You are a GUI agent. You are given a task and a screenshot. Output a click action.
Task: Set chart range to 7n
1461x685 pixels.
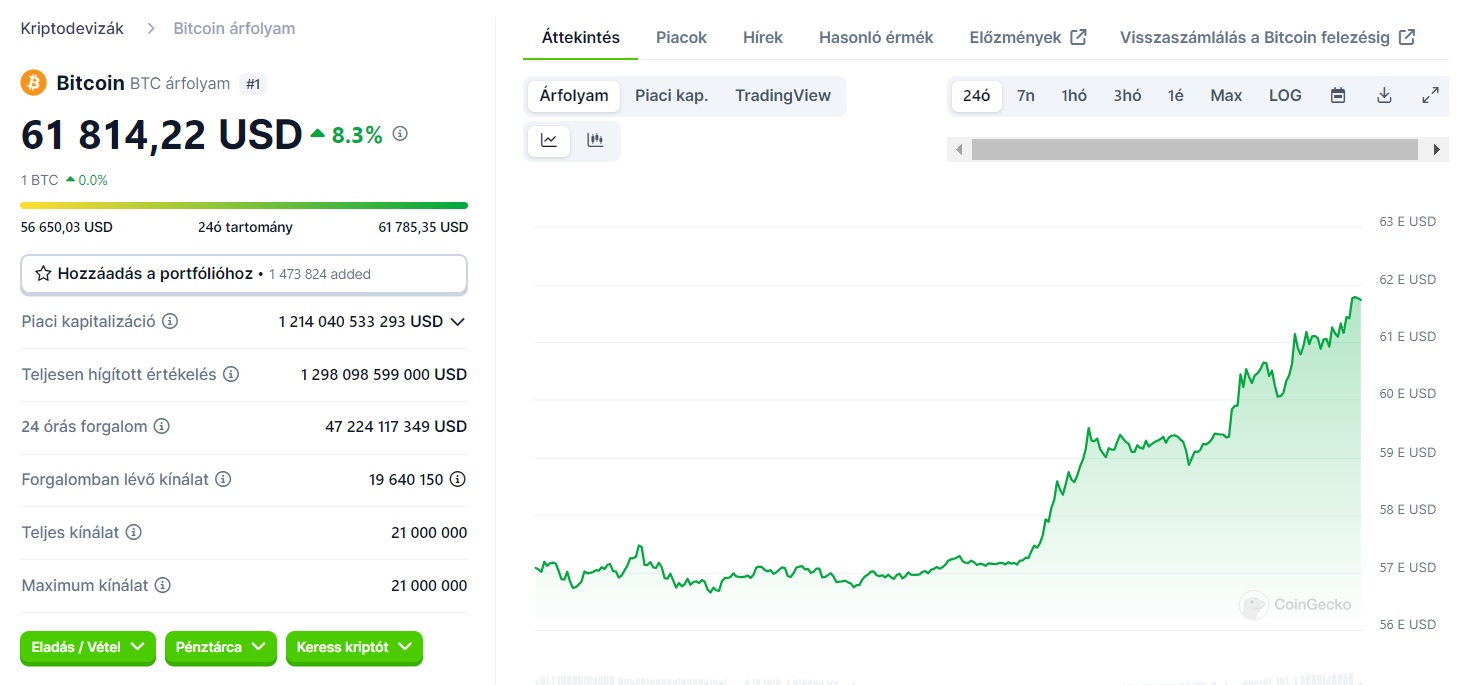(x=1026, y=96)
